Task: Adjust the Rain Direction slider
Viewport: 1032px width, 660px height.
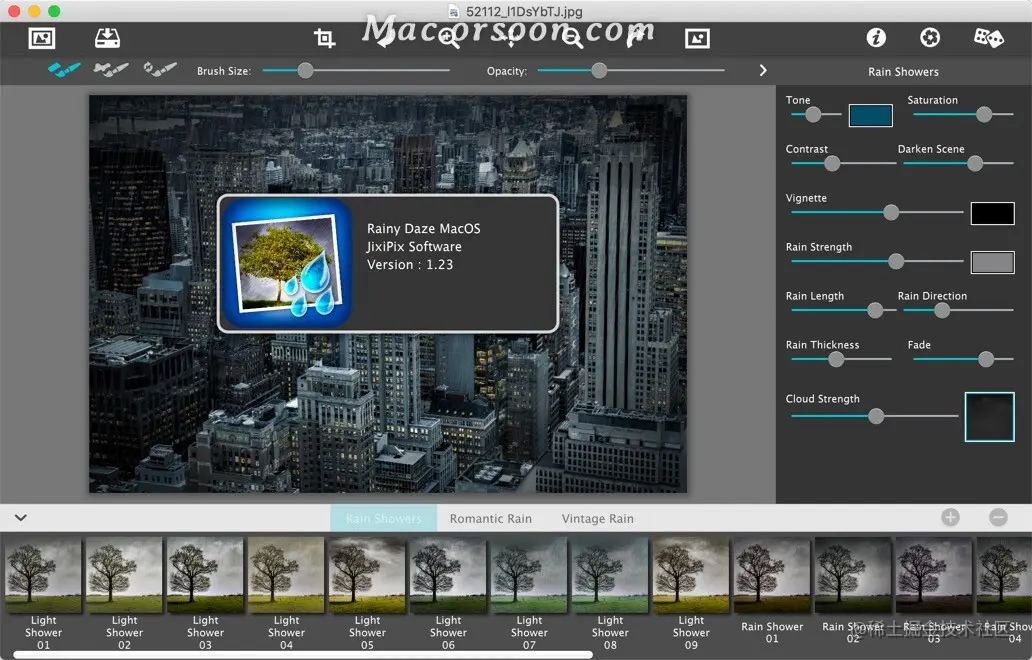Action: 958,310
